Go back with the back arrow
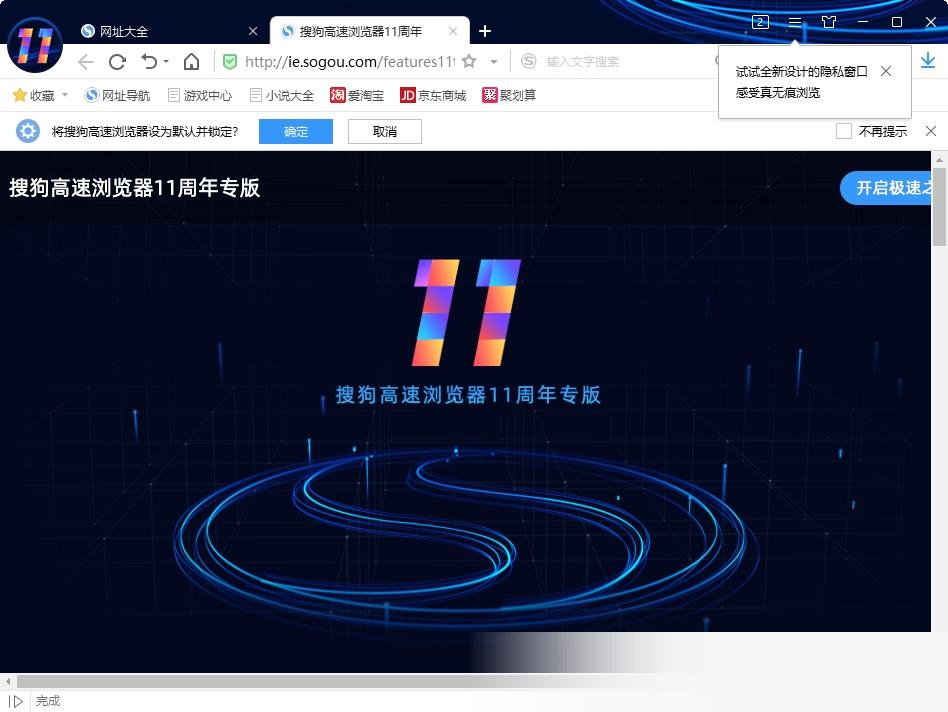This screenshot has width=948, height=712. click(86, 62)
